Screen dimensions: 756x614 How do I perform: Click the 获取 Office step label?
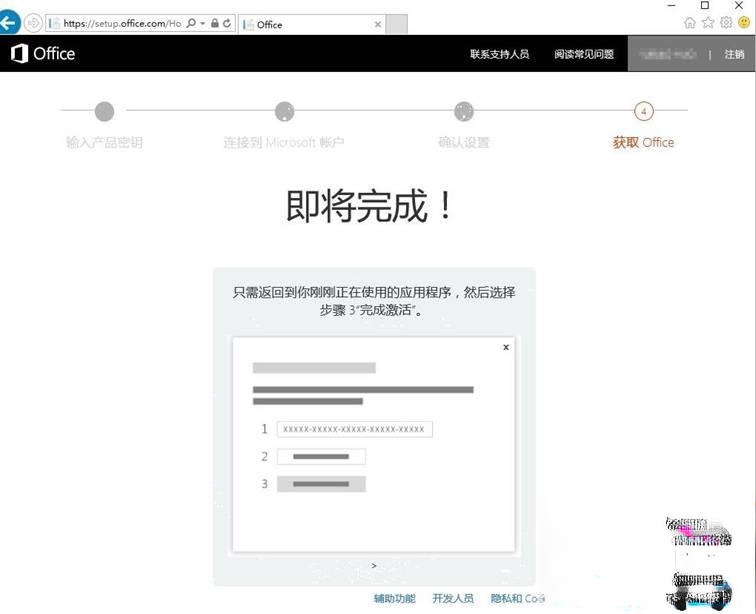[644, 142]
